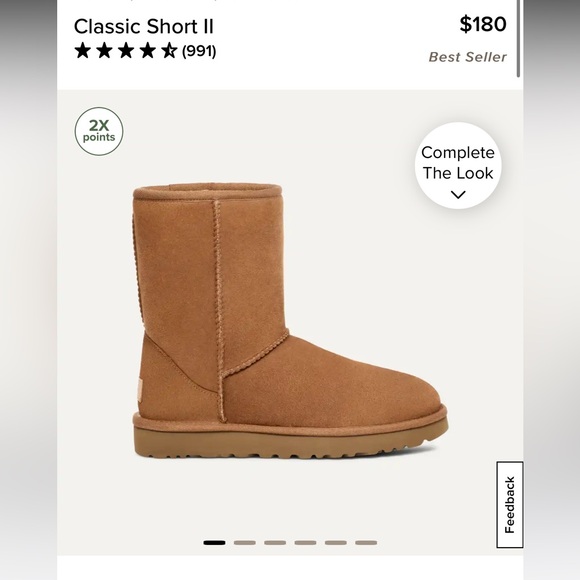Jump to the third carousel image dash
This screenshot has width=580, height=580.
[275, 543]
